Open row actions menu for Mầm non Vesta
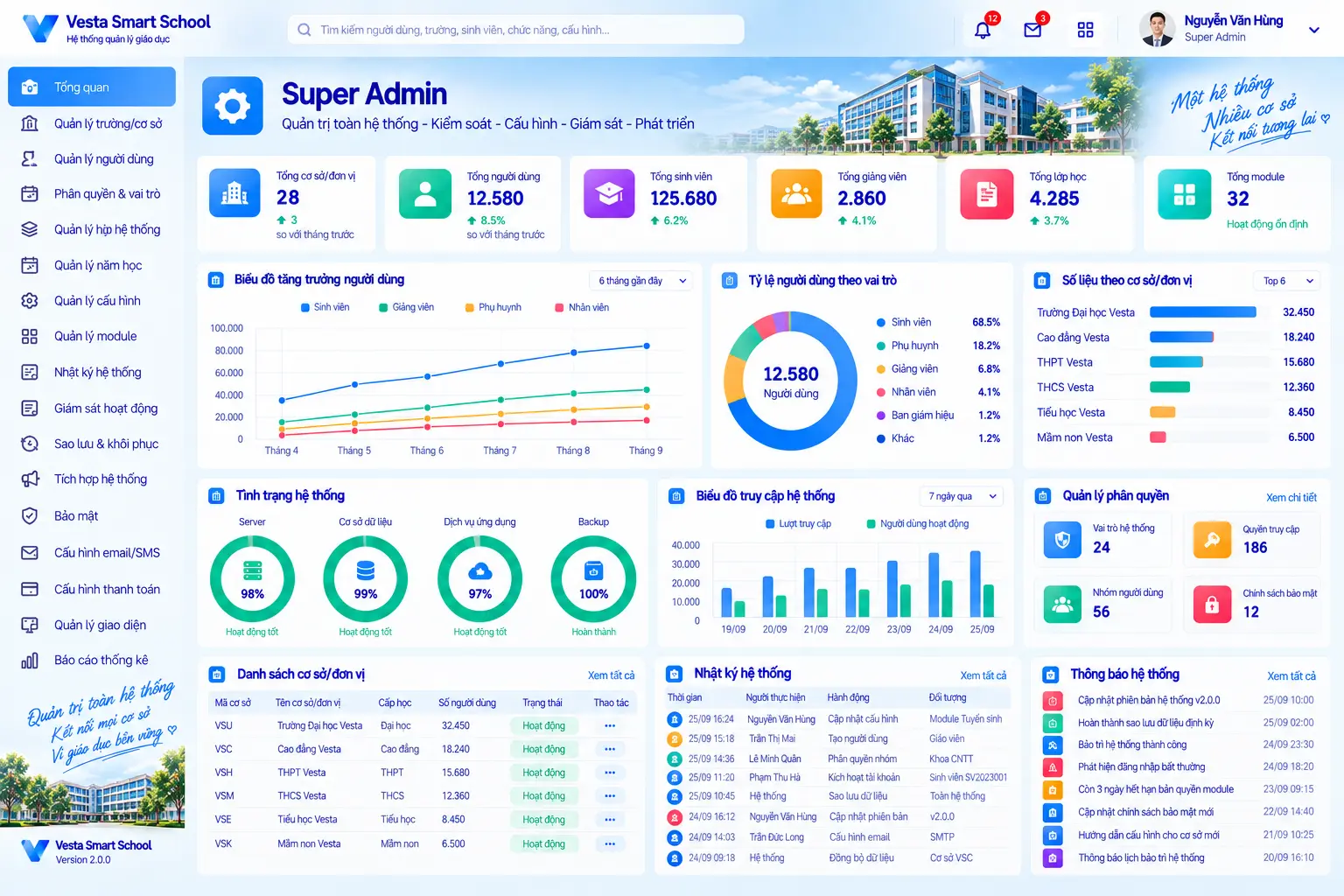Image resolution: width=1344 pixels, height=896 pixels. coord(610,844)
